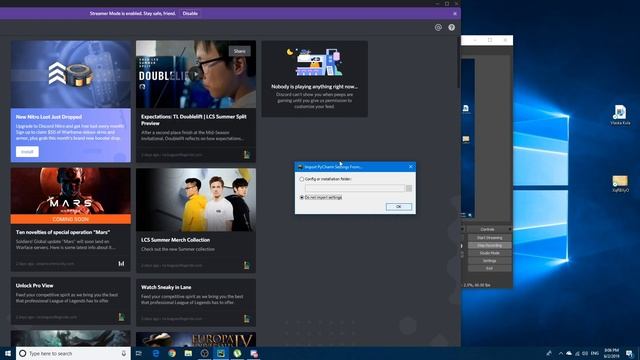Play the Doublelift video preview

click(x=196, y=74)
